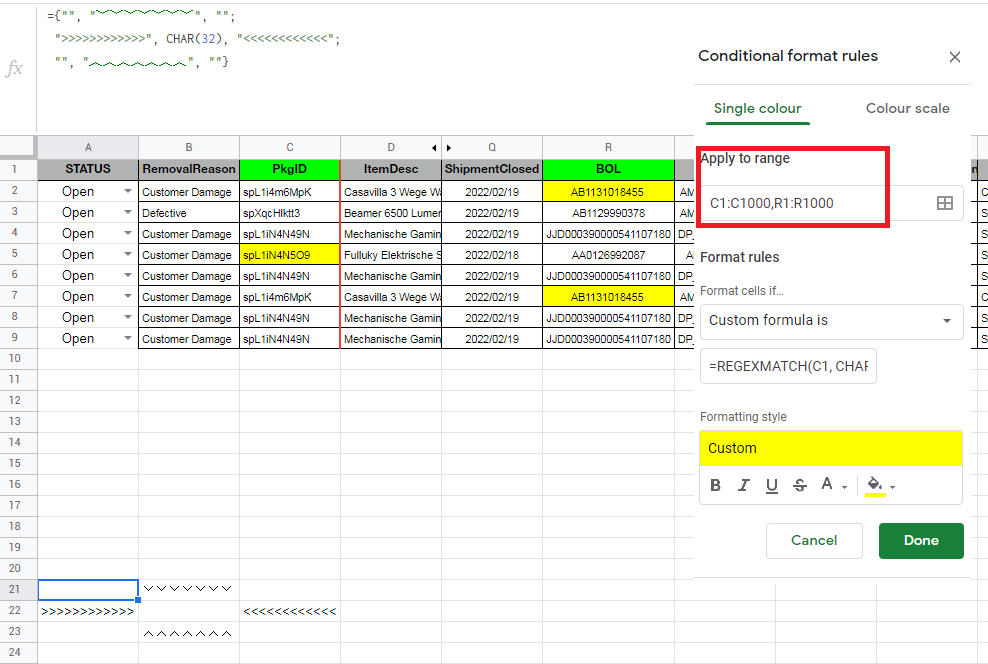Close the Conditional format rules panel
Image resolution: width=988 pixels, height=664 pixels.
(x=955, y=57)
